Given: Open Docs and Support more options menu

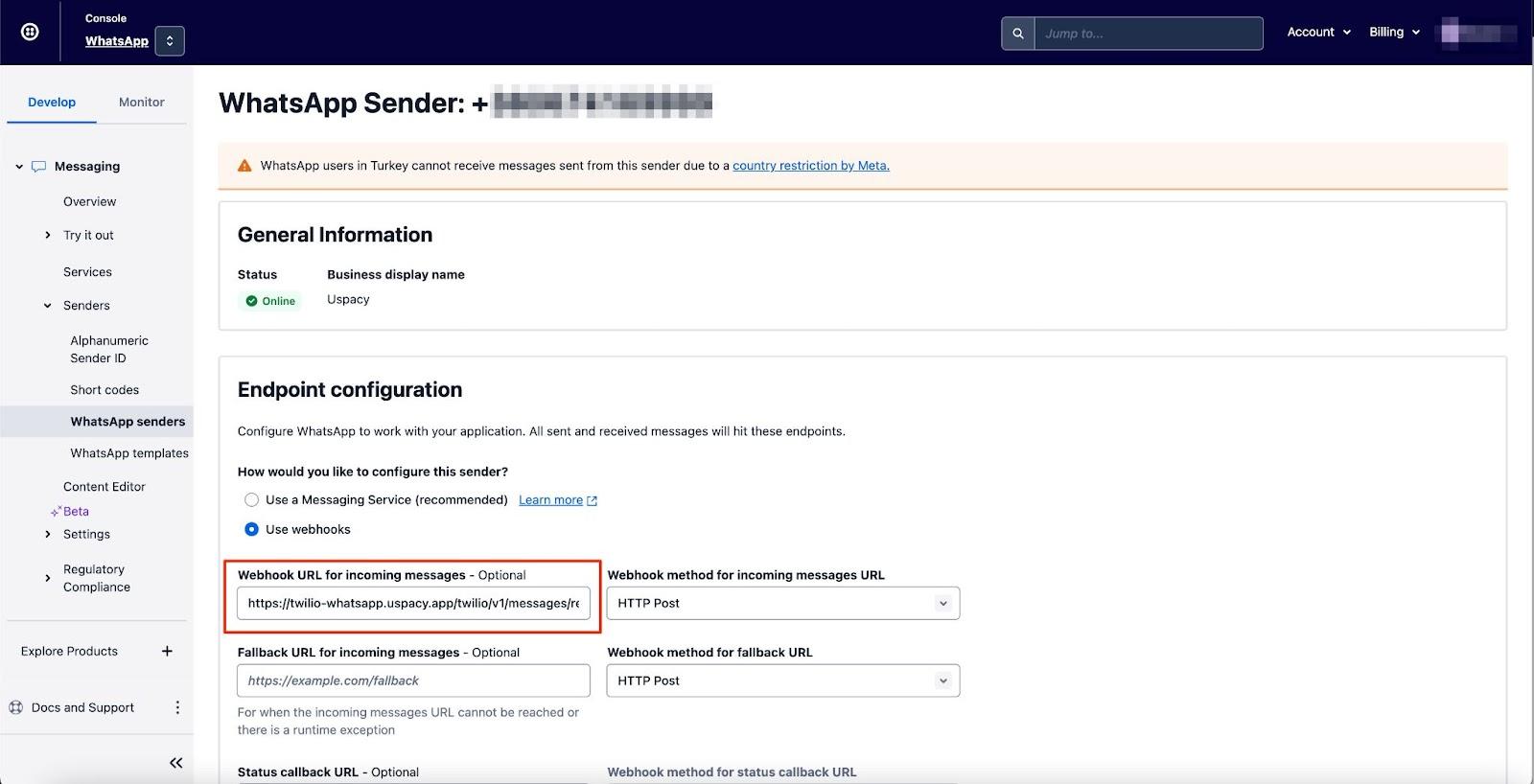Looking at the screenshot, I should pos(177,707).
